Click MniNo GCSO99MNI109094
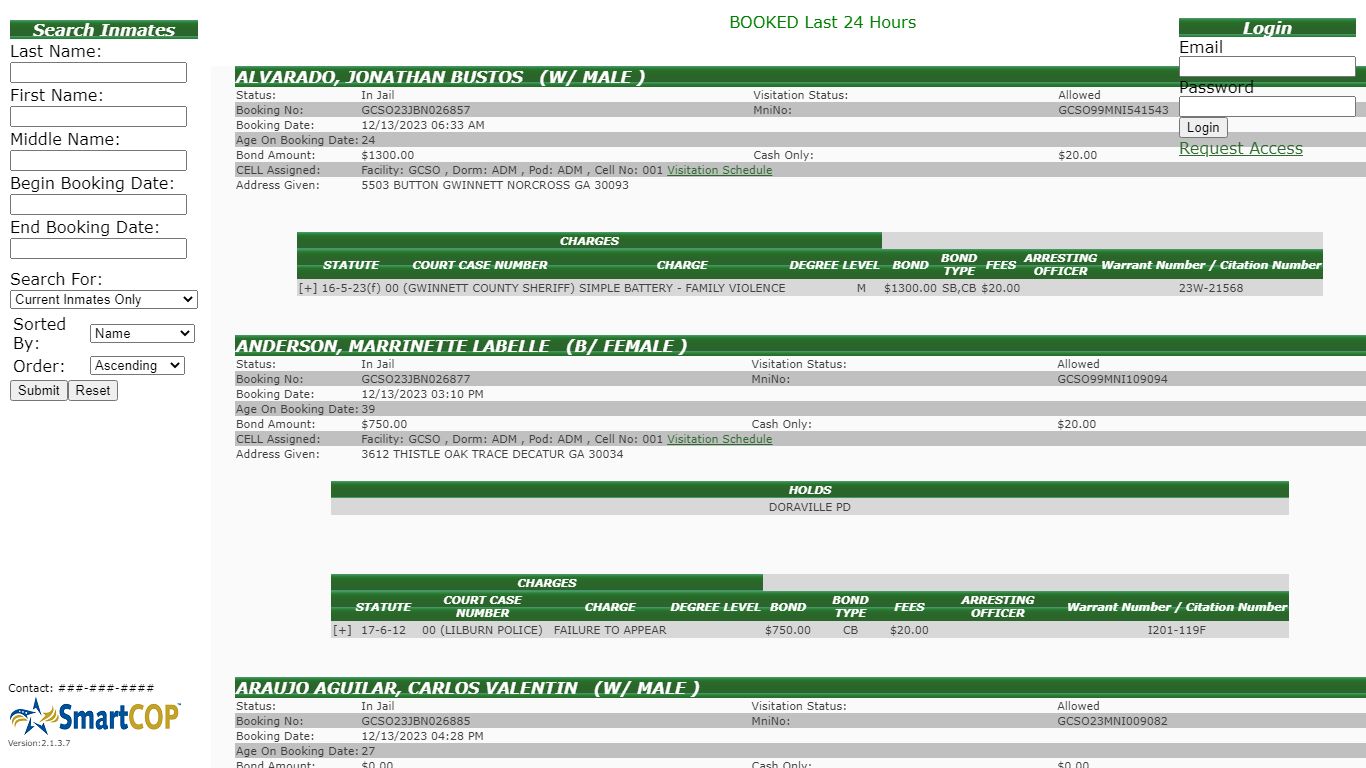The height and width of the screenshot is (768, 1366). pos(1112,379)
